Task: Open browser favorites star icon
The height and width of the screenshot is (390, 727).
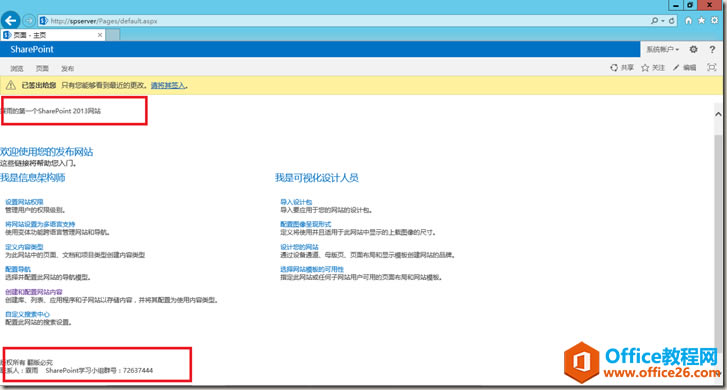Action: 701,20
